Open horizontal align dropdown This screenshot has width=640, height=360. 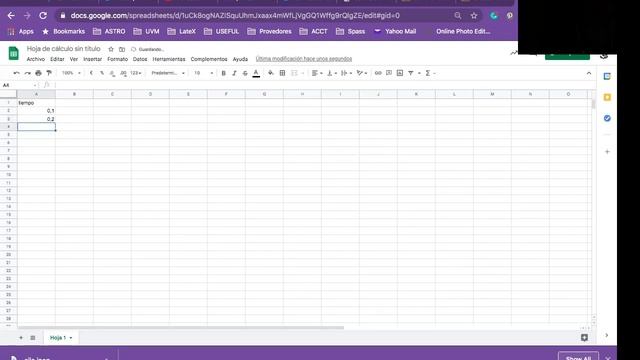pyautogui.click(x=317, y=73)
